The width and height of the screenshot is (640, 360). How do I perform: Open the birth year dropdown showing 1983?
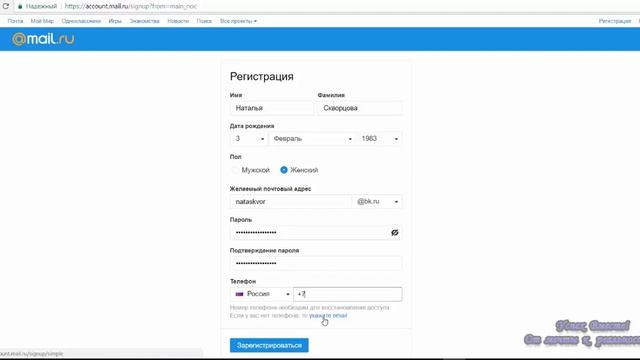tap(380, 139)
